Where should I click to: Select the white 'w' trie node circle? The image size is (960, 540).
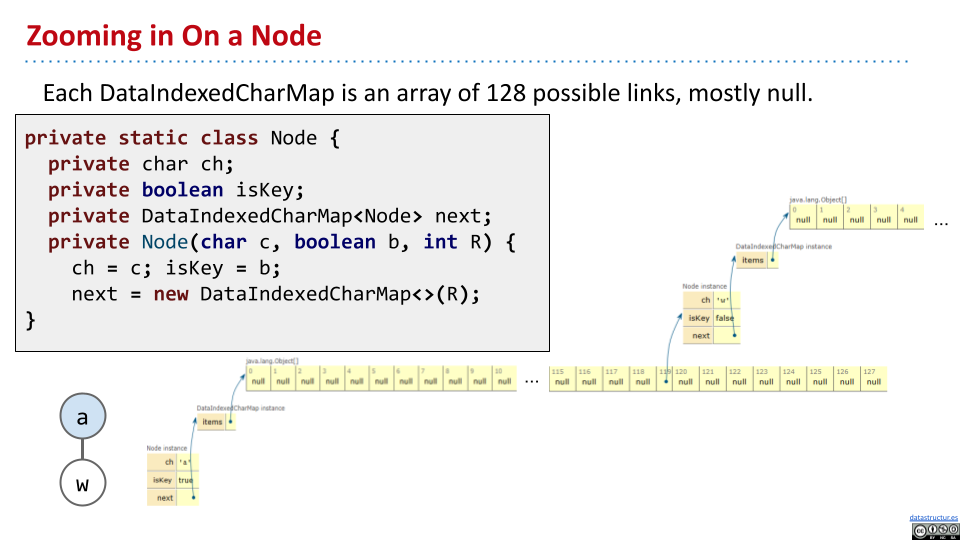pyautogui.click(x=83, y=484)
